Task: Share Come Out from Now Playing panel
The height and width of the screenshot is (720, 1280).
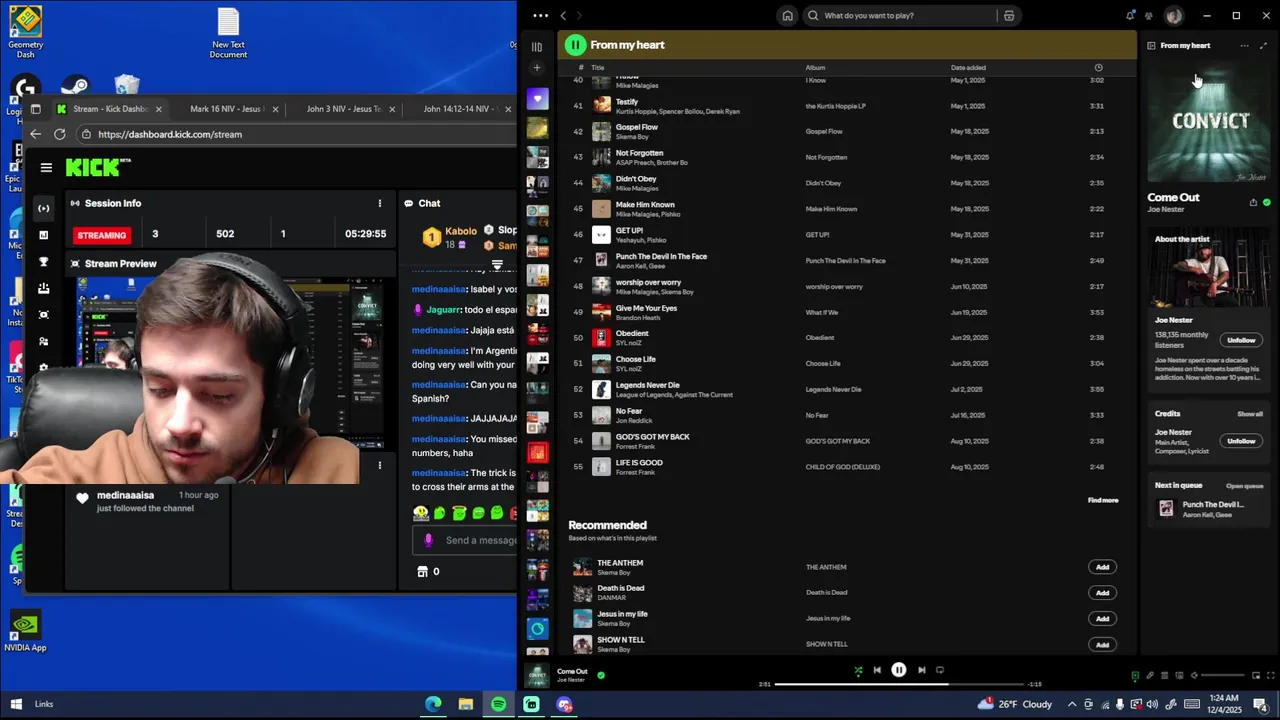Action: pyautogui.click(x=1253, y=202)
